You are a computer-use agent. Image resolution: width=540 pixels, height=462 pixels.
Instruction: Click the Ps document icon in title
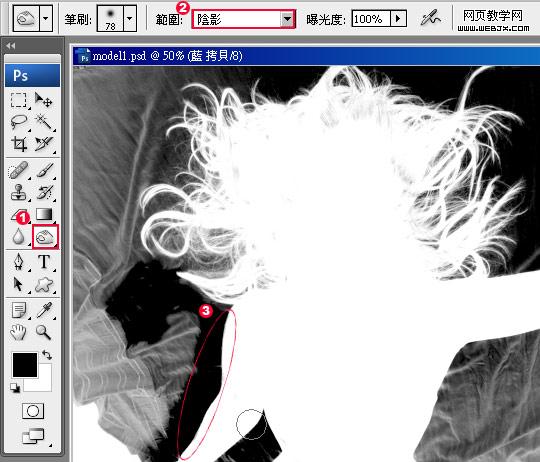pyautogui.click(x=84, y=56)
